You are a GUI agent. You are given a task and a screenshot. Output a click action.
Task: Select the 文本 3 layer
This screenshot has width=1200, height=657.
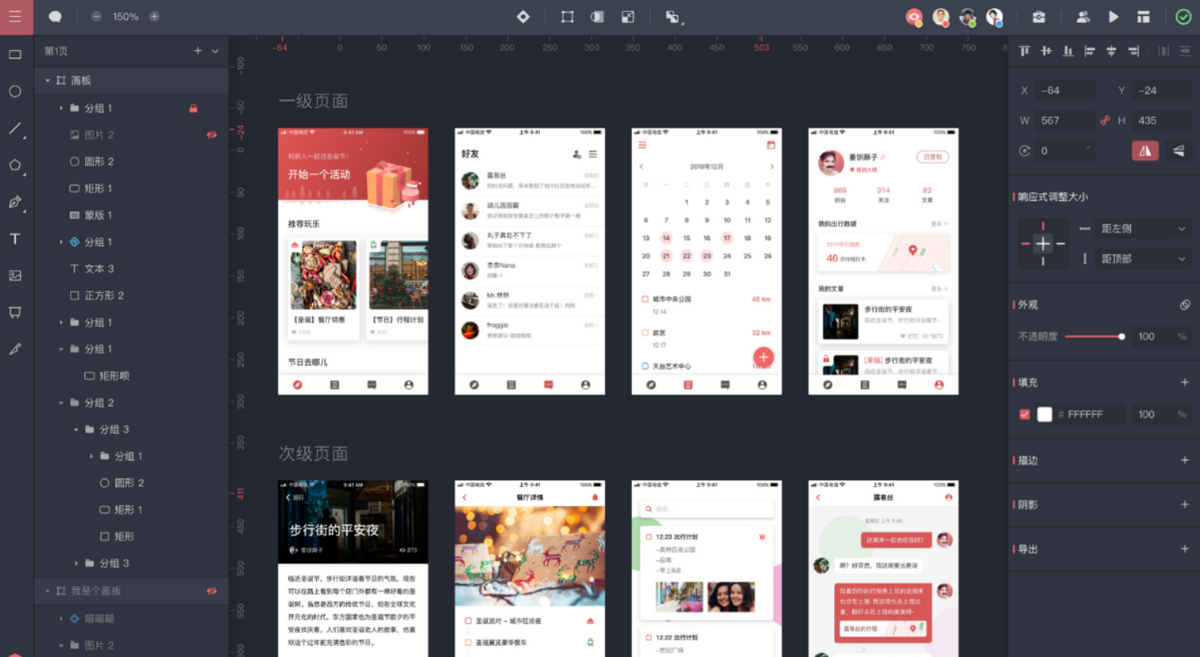131,269
